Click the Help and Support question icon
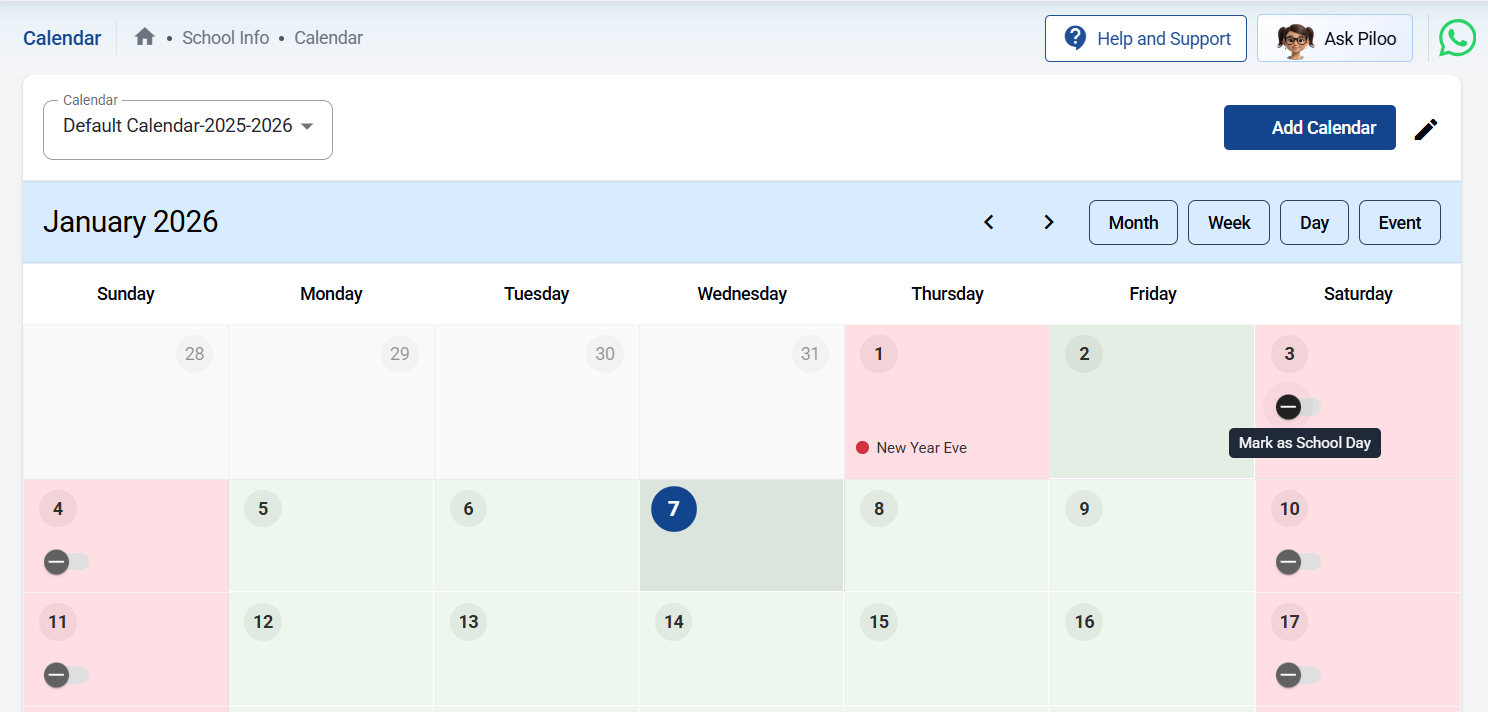This screenshot has width=1488, height=712. tap(1075, 38)
